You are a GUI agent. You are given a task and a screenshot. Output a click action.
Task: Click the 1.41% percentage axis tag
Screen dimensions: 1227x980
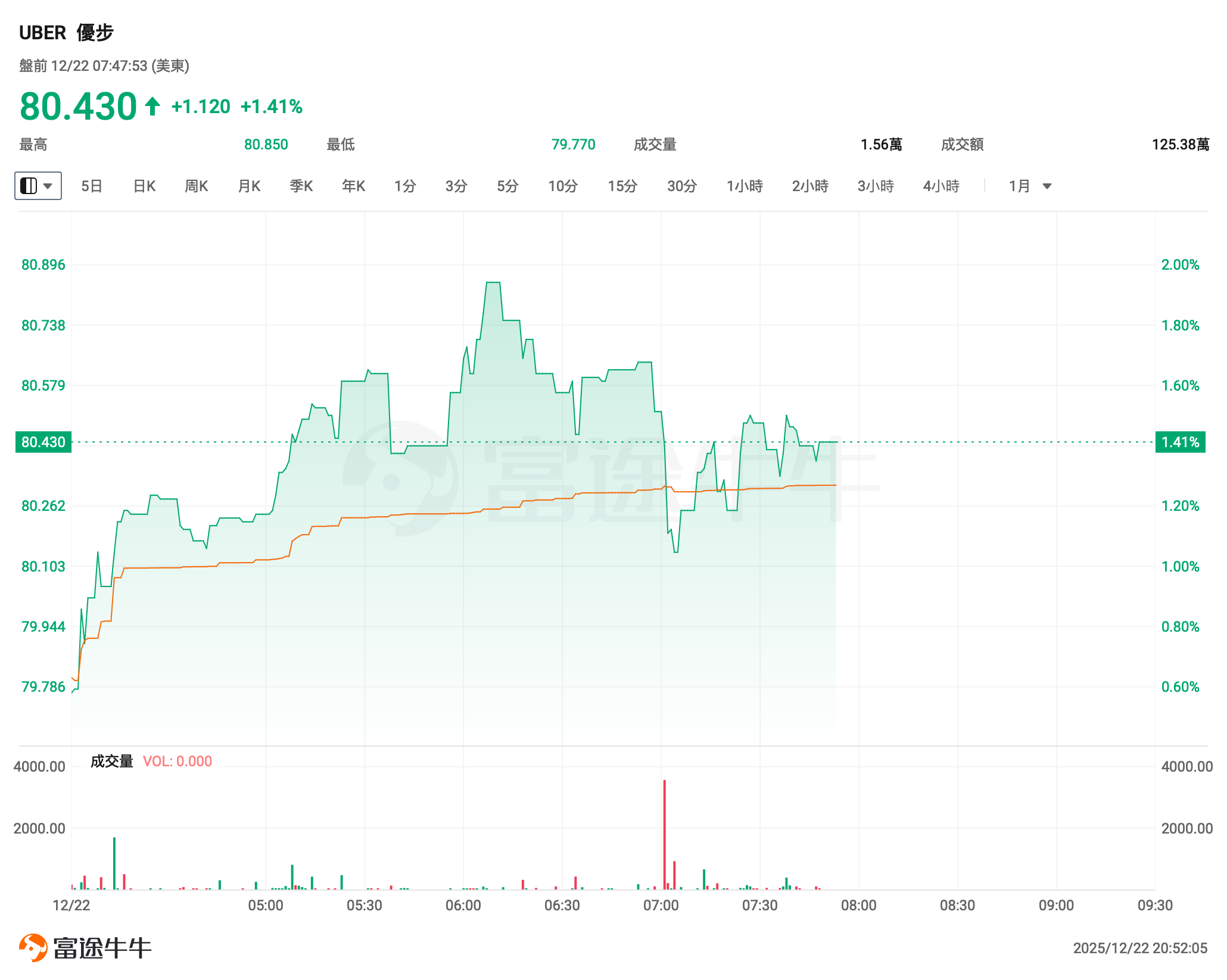1180,442
